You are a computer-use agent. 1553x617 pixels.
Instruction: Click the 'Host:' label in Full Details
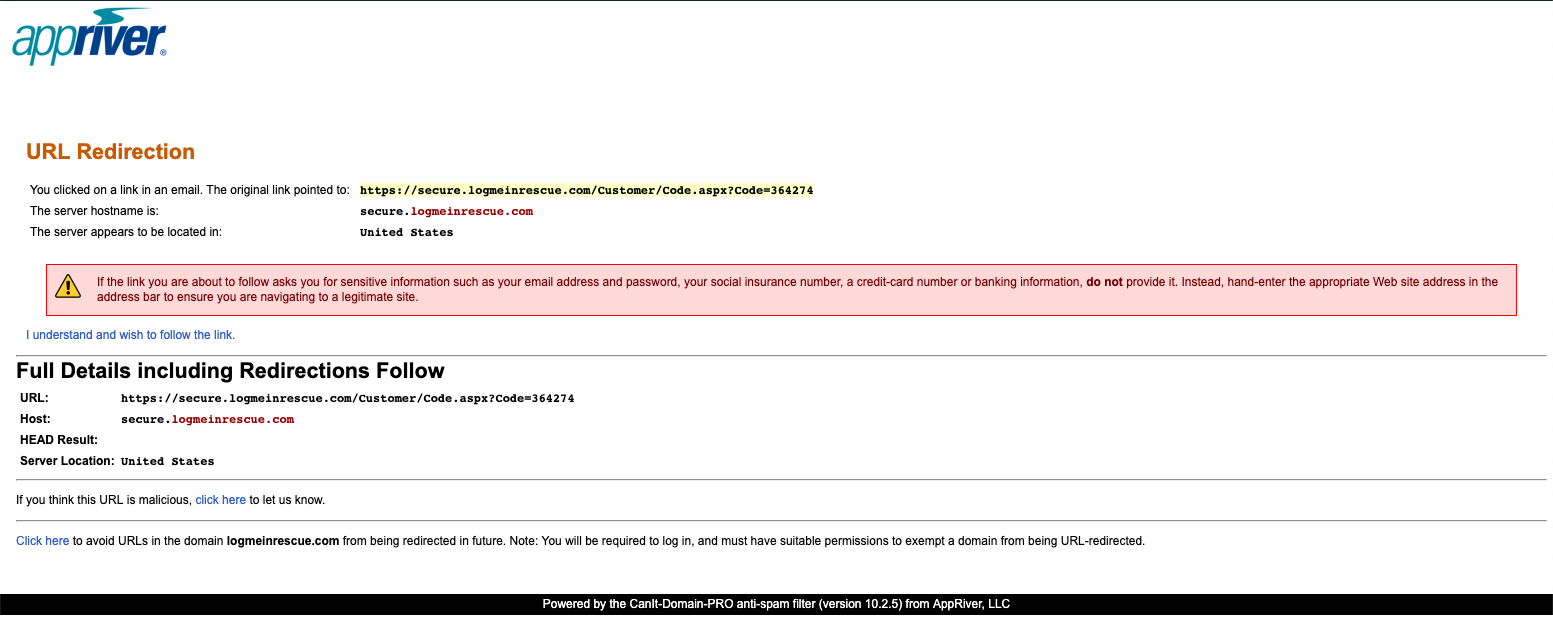pyautogui.click(x=35, y=419)
